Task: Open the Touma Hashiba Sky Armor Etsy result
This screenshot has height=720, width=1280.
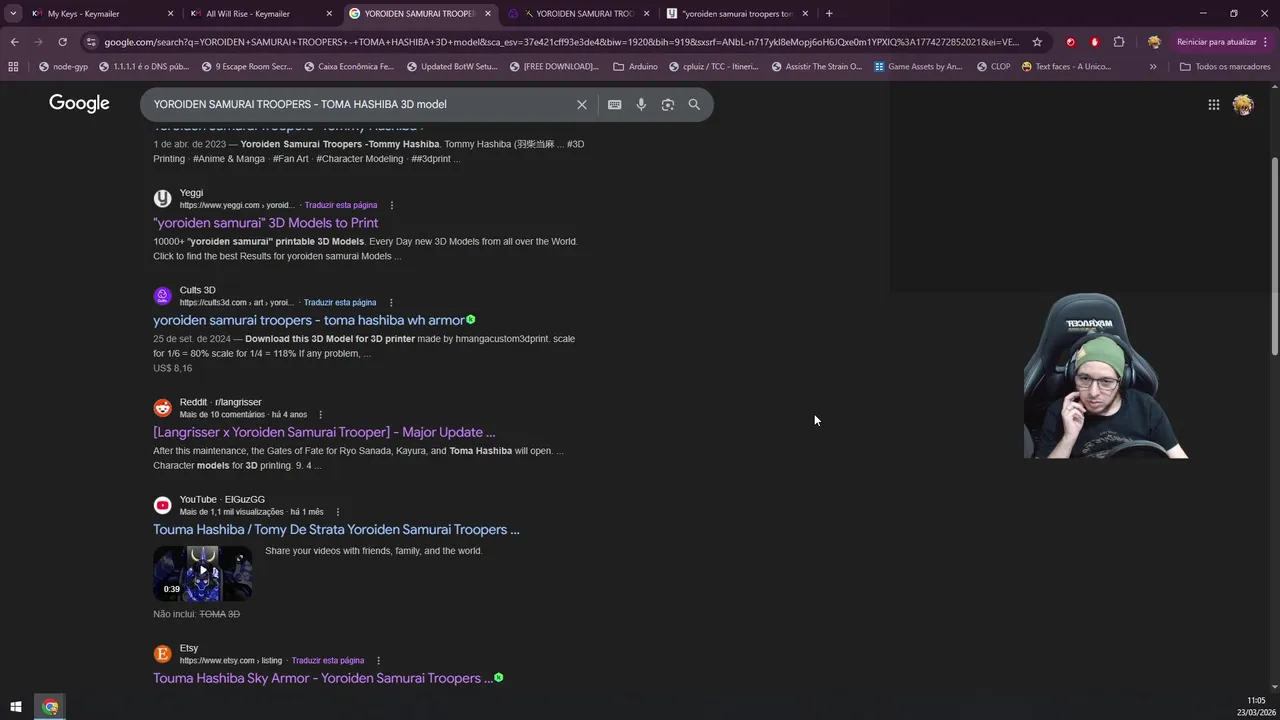Action: [x=323, y=678]
